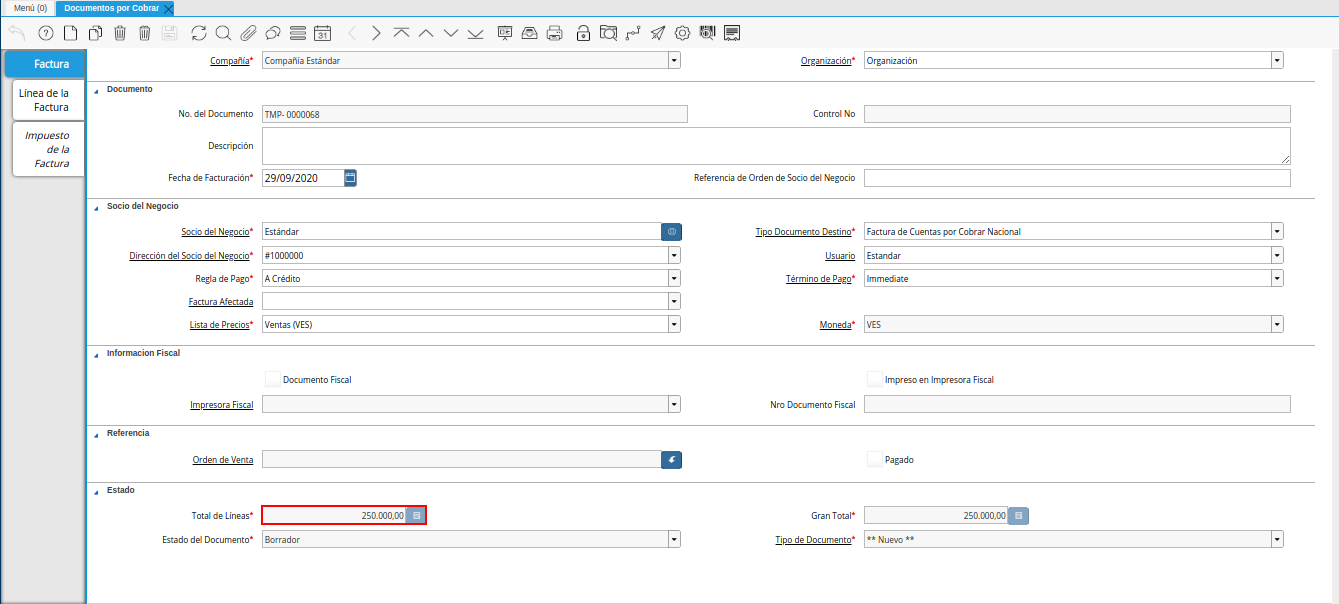Click the Print printer icon
The width and height of the screenshot is (1339, 604).
click(x=555, y=33)
